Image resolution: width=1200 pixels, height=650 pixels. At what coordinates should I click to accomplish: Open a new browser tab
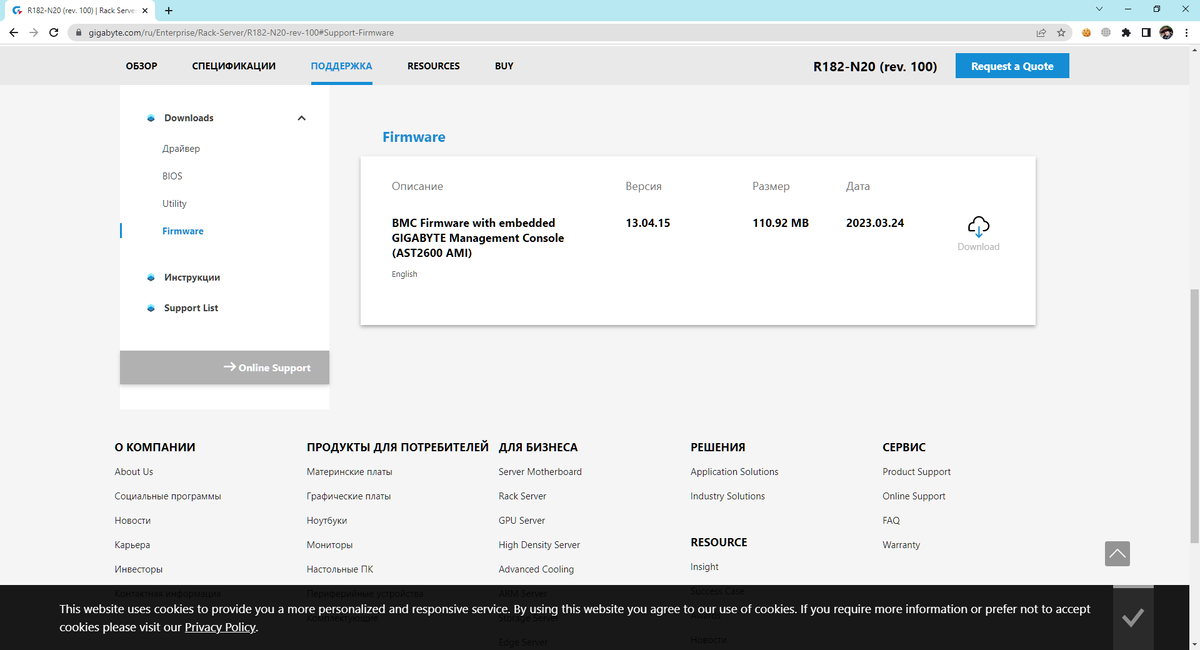pyautogui.click(x=168, y=10)
